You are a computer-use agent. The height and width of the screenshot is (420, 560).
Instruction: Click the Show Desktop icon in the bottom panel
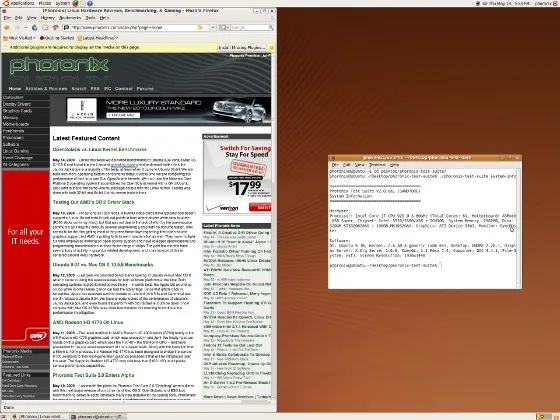point(3,416)
